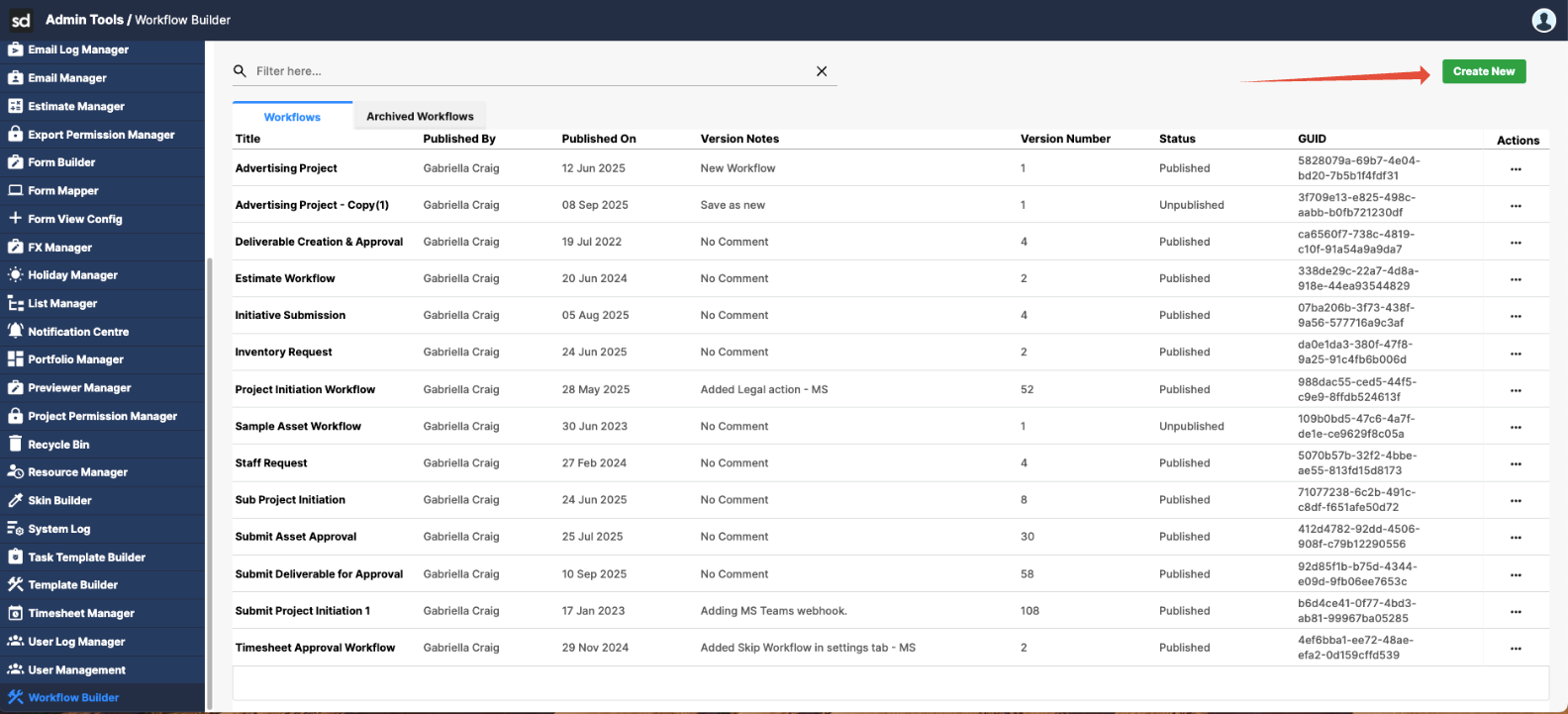Image resolution: width=1568 pixels, height=714 pixels.
Task: Click the System Log sidebar icon
Action: [x=15, y=528]
